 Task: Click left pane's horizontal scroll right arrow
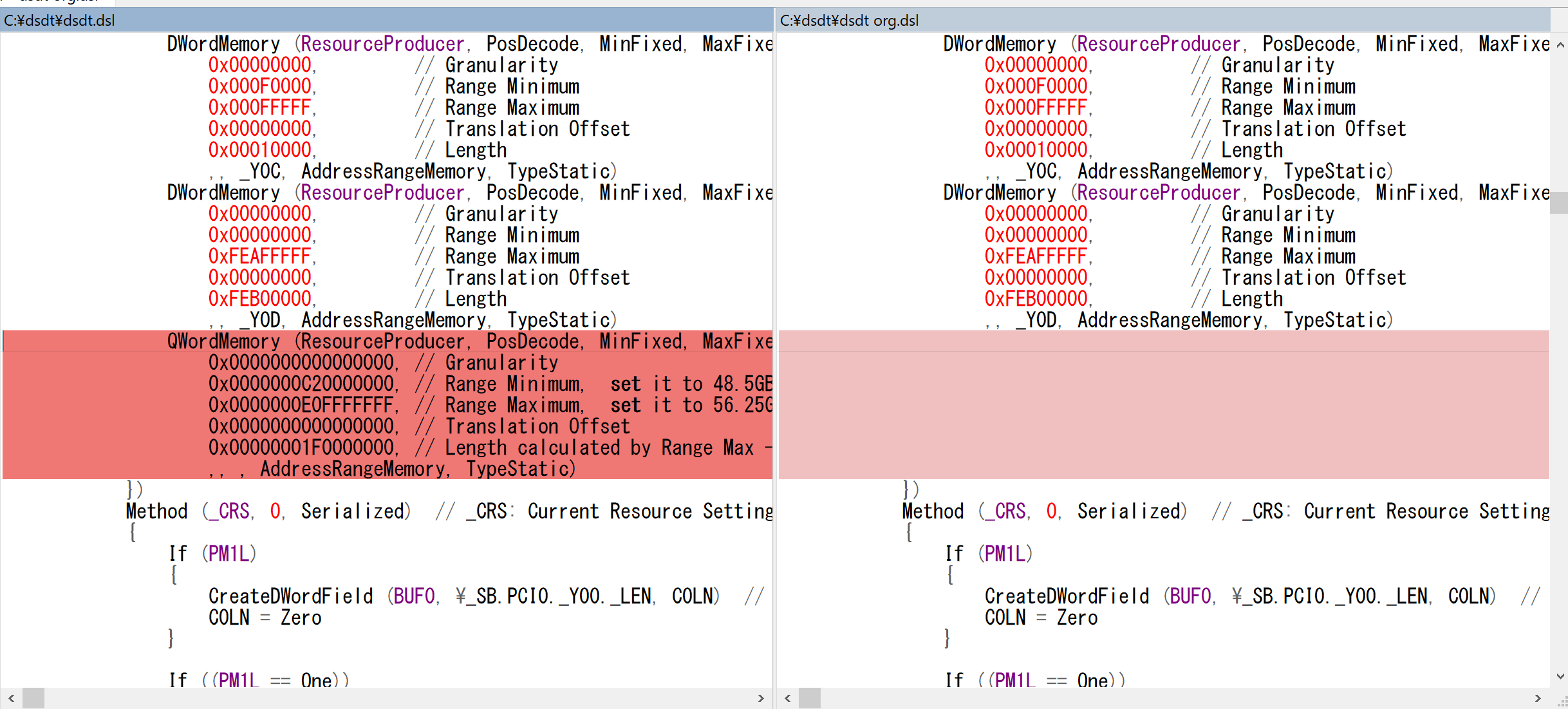[761, 698]
